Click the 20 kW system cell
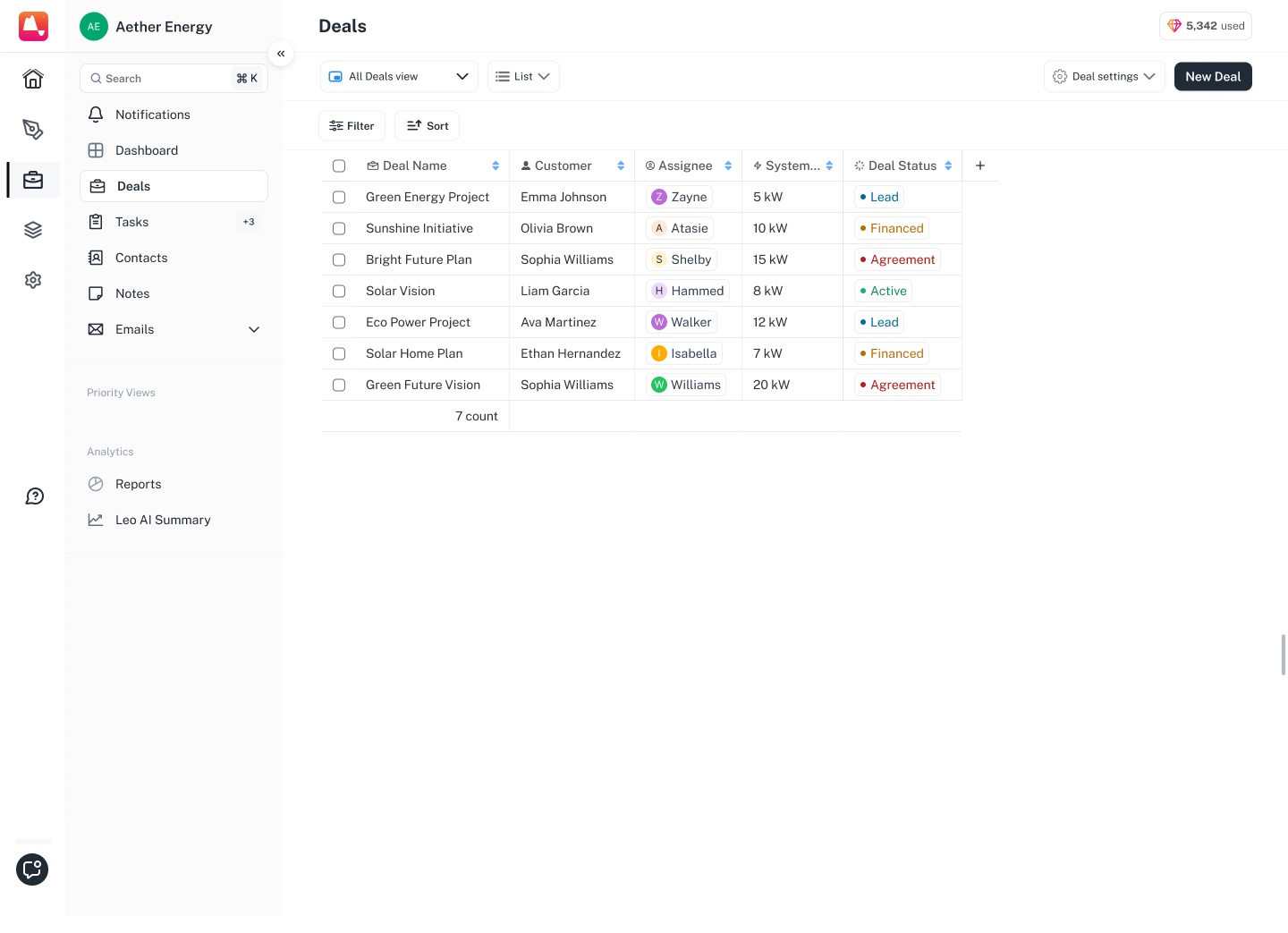Viewport: 1288px width, 933px height. 792,385
